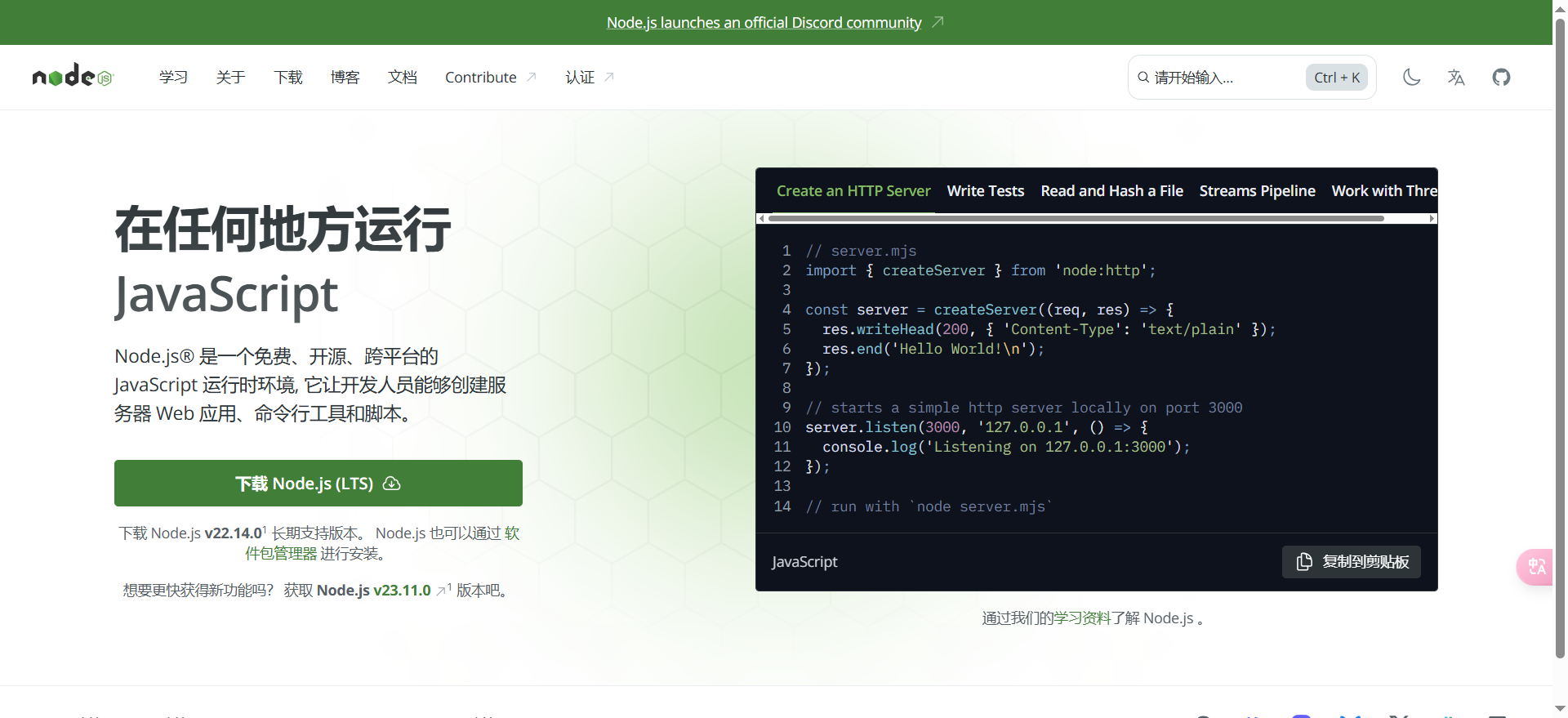Open the 学习 menu item
The width and height of the screenshot is (1568, 718).
tap(173, 78)
